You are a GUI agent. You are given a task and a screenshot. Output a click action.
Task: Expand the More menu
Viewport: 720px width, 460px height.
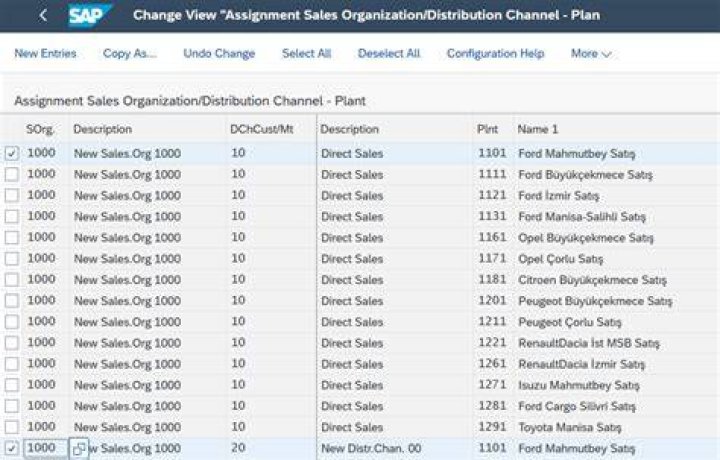pos(591,53)
